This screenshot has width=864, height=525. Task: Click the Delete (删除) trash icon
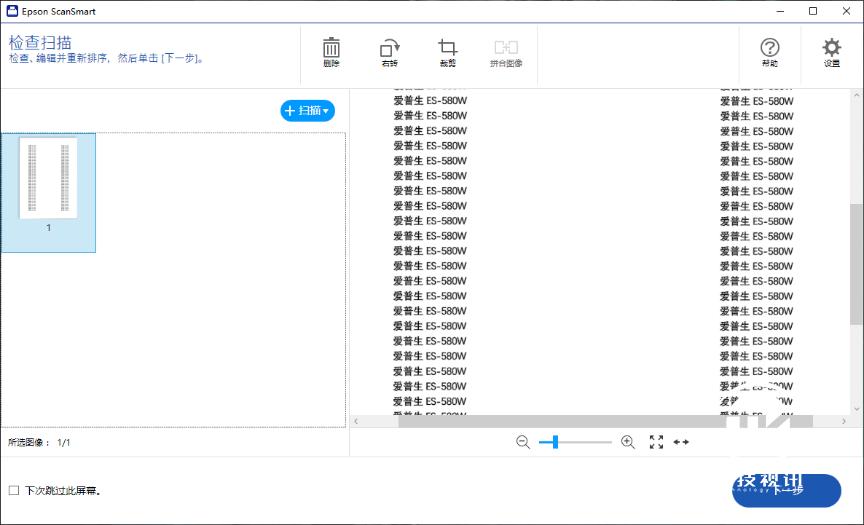(331, 52)
